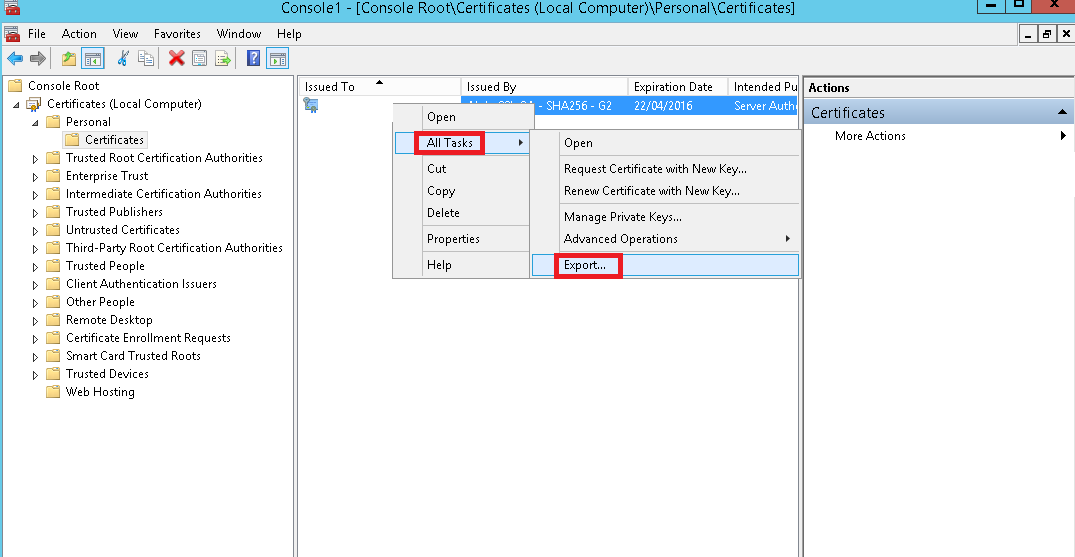This screenshot has width=1075, height=557.
Task: Click Properties in the context menu
Action: click(x=453, y=239)
